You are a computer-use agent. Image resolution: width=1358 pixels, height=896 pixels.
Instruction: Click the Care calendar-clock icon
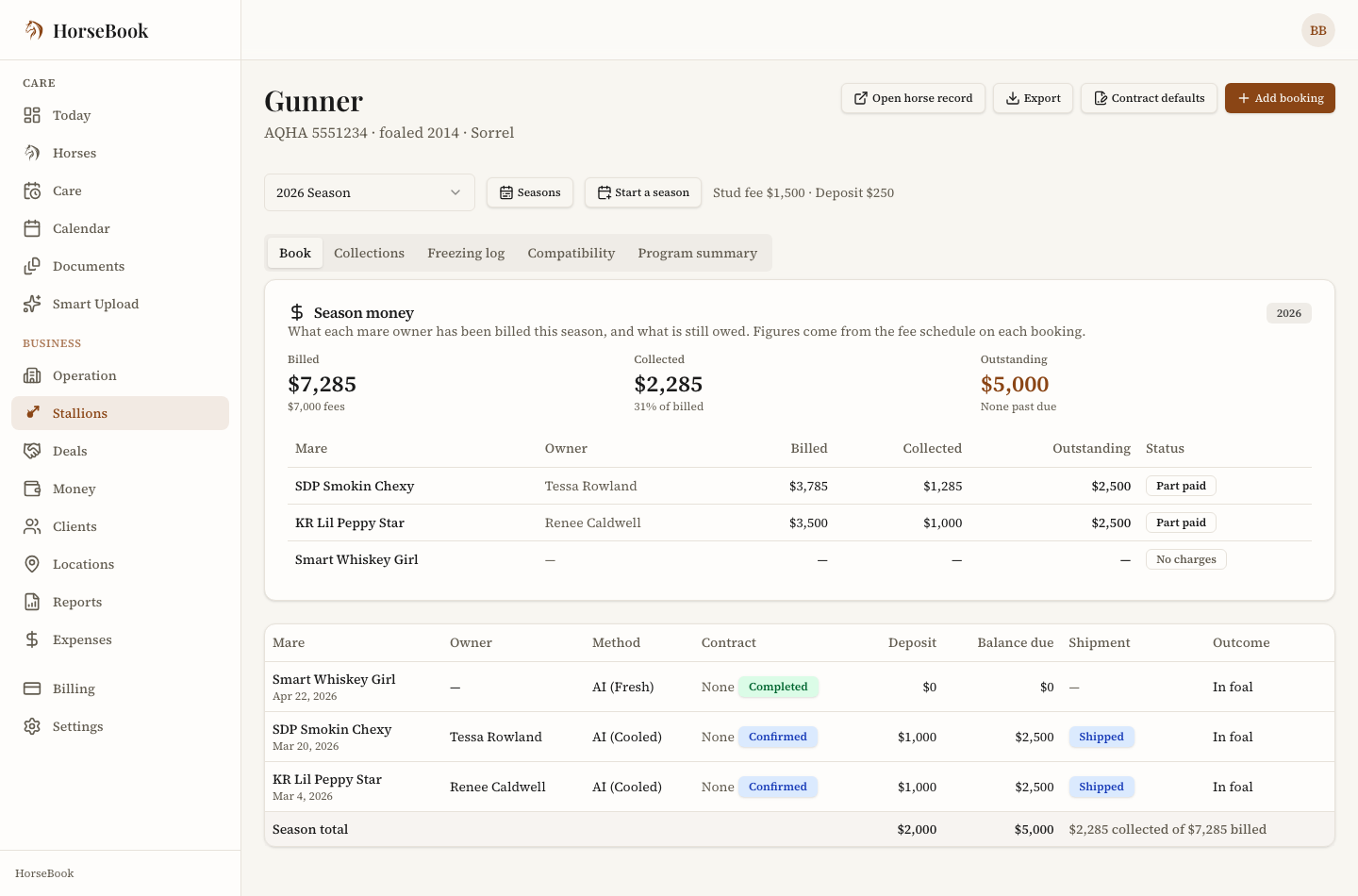click(x=32, y=191)
